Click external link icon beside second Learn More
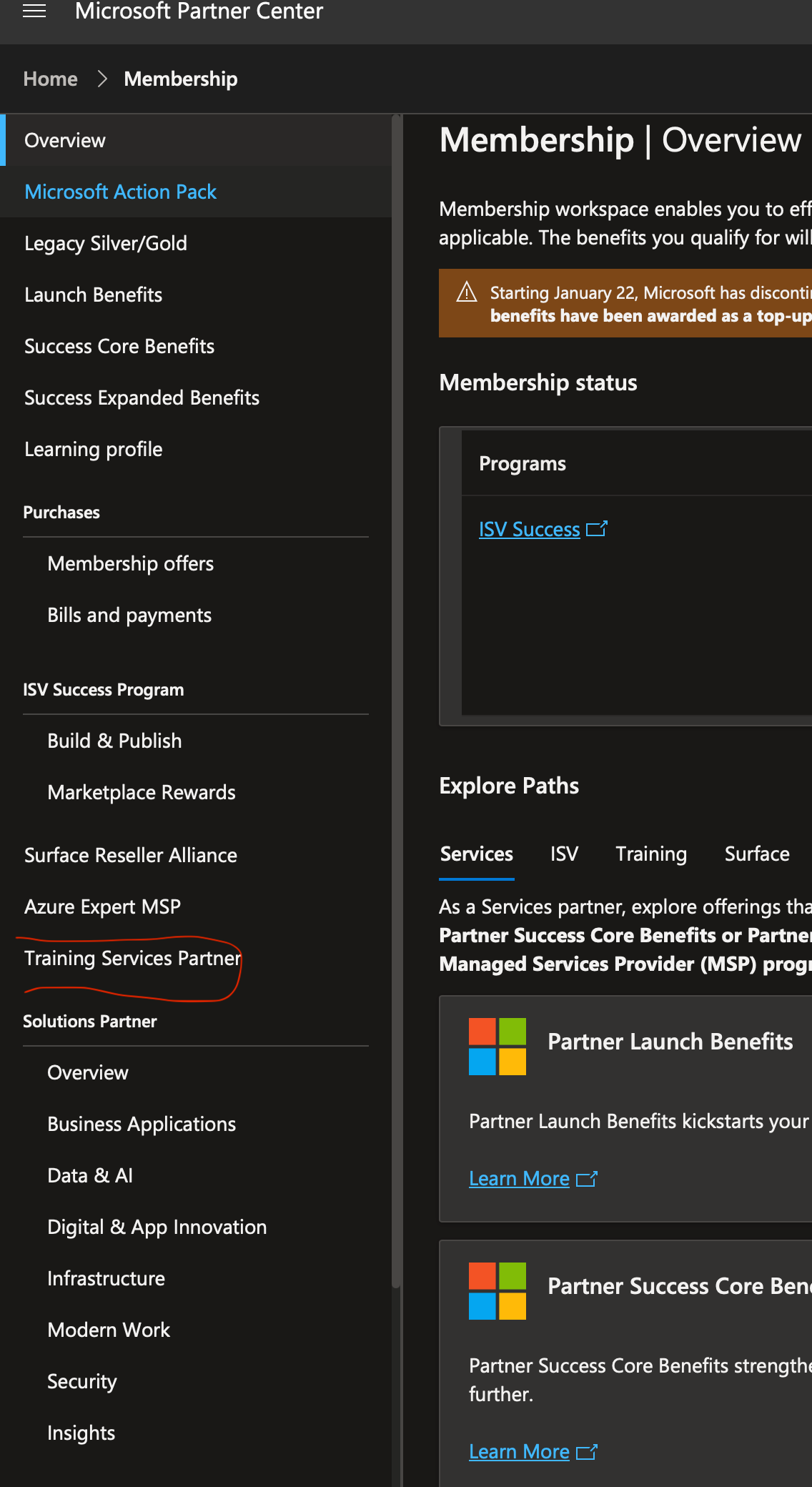The image size is (812, 1487). pos(587,1452)
